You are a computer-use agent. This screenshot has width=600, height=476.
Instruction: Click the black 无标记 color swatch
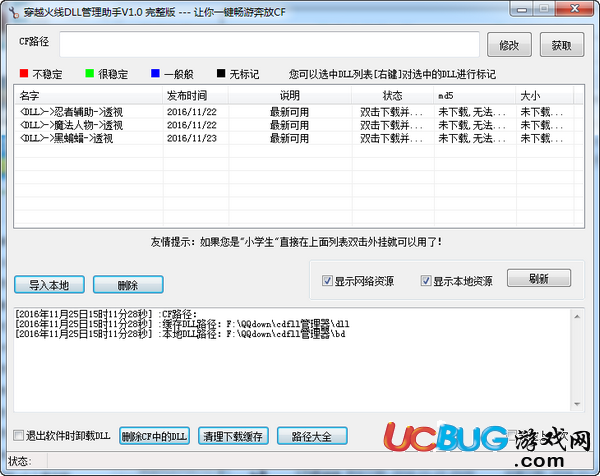click(x=221, y=73)
